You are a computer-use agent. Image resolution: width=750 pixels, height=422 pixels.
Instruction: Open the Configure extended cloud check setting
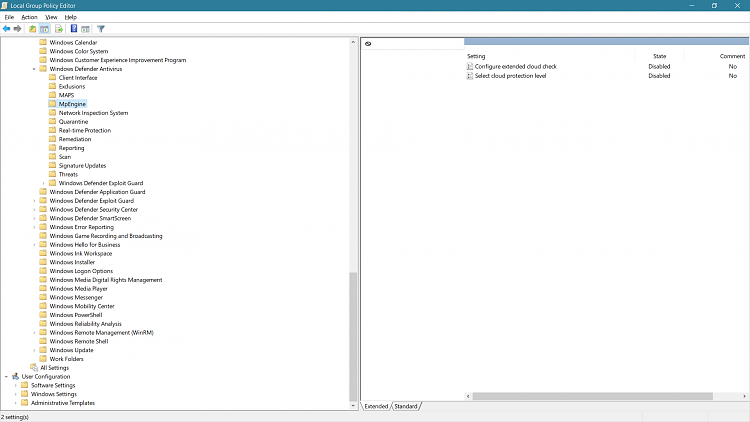[x=516, y=67]
